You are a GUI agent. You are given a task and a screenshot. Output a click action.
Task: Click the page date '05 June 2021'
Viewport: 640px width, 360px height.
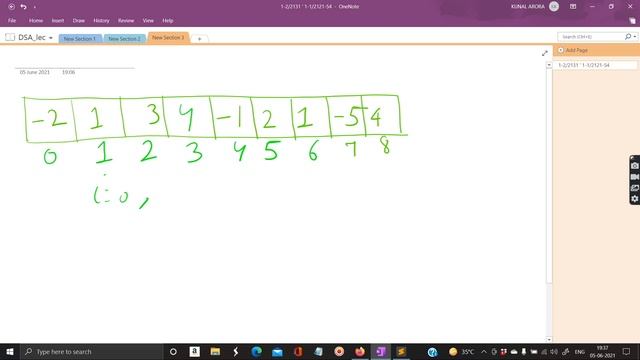click(x=35, y=72)
